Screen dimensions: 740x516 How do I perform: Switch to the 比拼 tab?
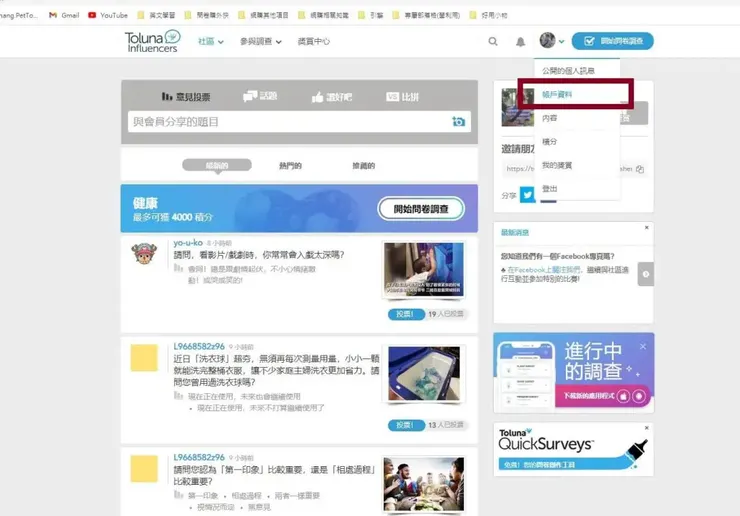point(402,97)
